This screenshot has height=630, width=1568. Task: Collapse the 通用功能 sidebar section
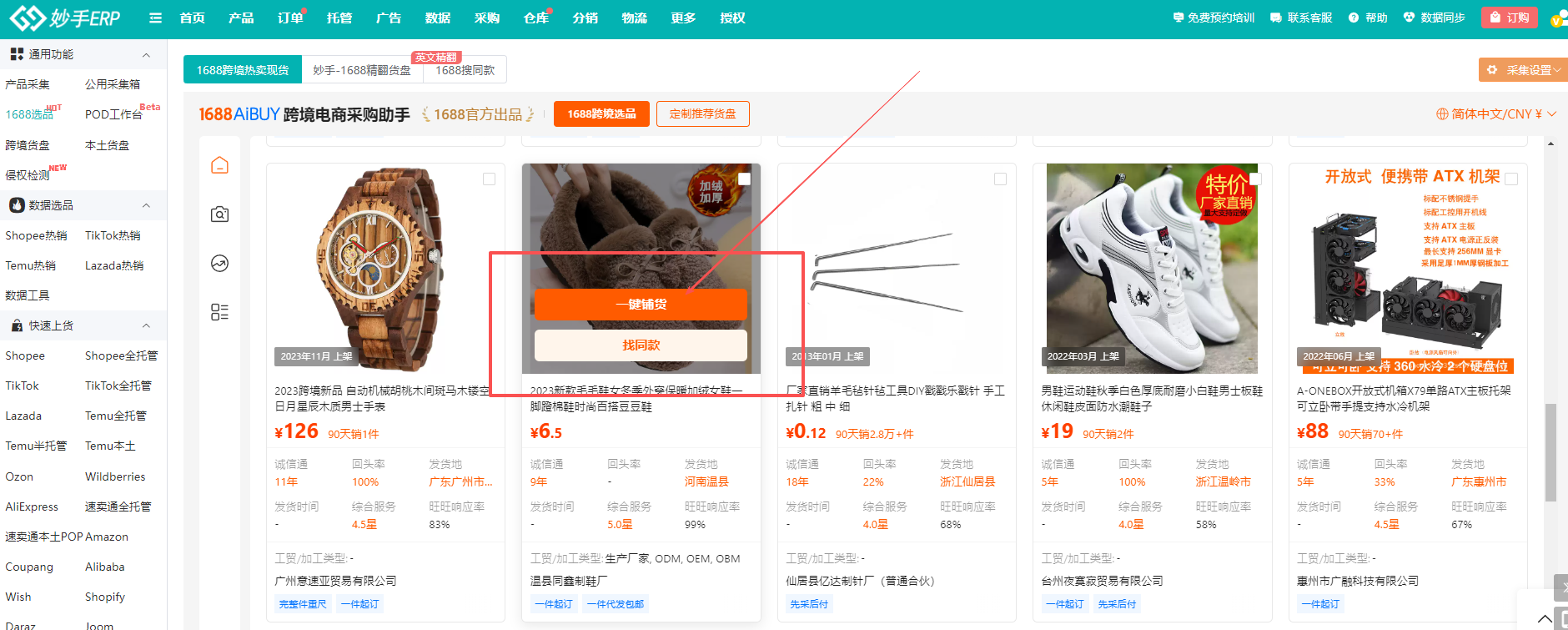(147, 55)
